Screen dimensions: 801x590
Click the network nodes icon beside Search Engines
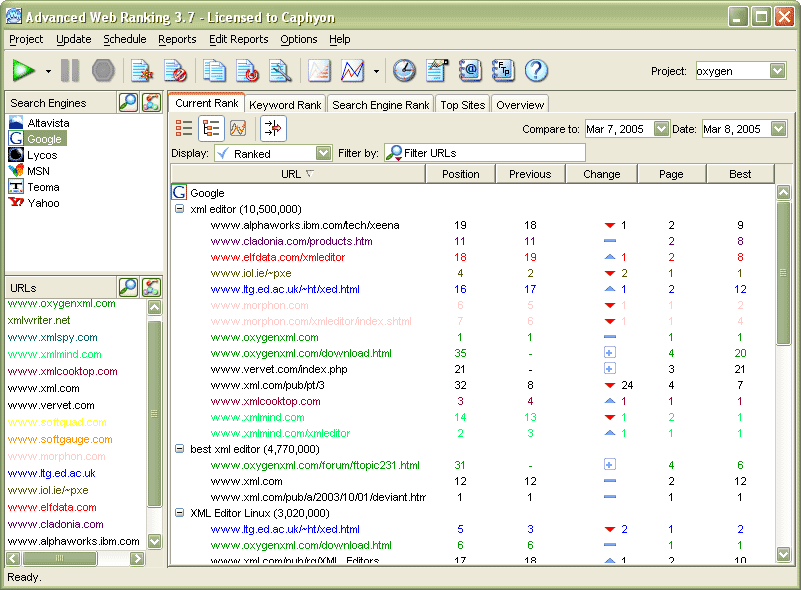pos(151,103)
